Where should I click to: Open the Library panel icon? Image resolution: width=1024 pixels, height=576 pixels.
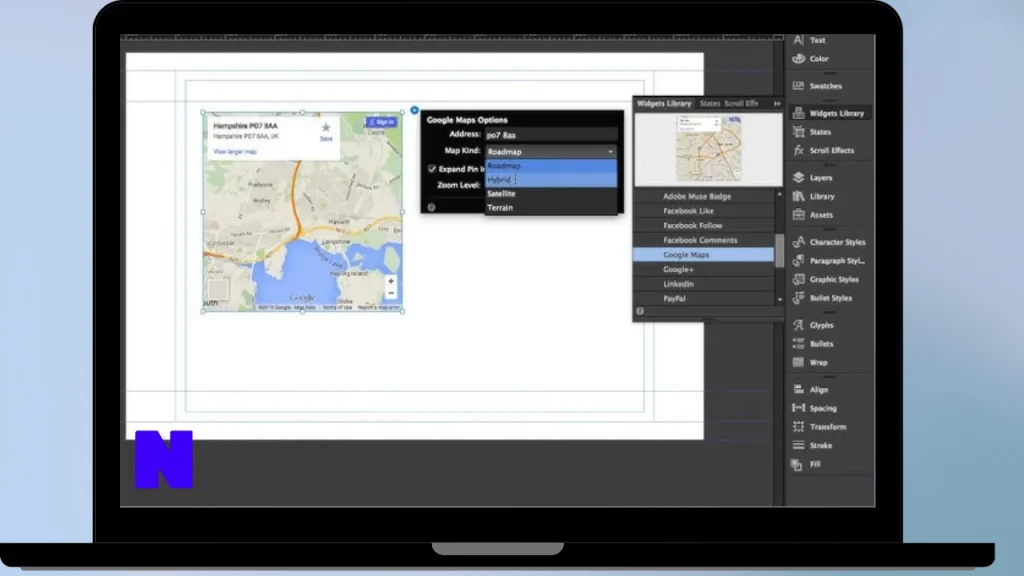point(798,196)
